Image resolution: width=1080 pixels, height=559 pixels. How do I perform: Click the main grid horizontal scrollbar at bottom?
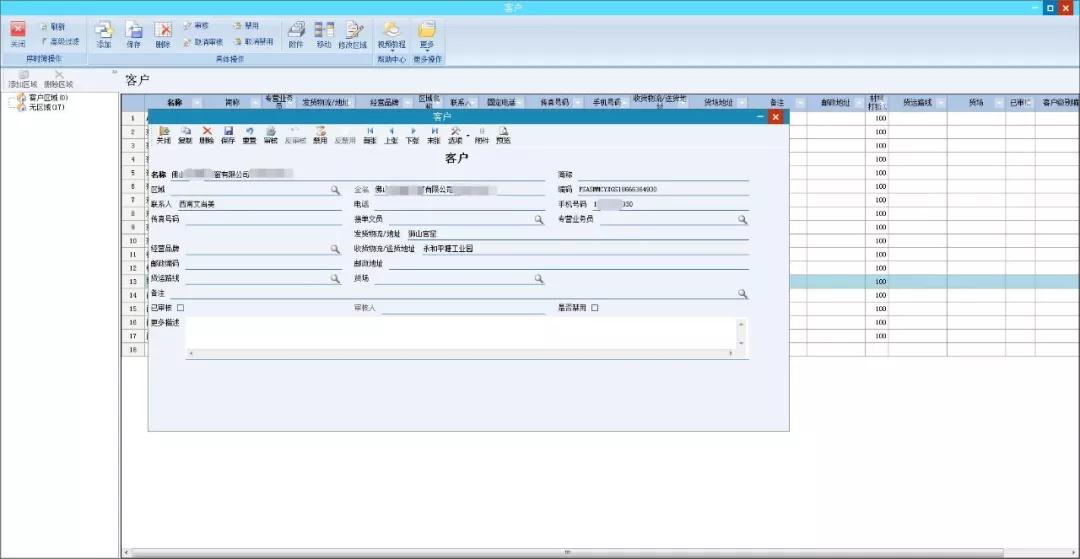(x=568, y=552)
